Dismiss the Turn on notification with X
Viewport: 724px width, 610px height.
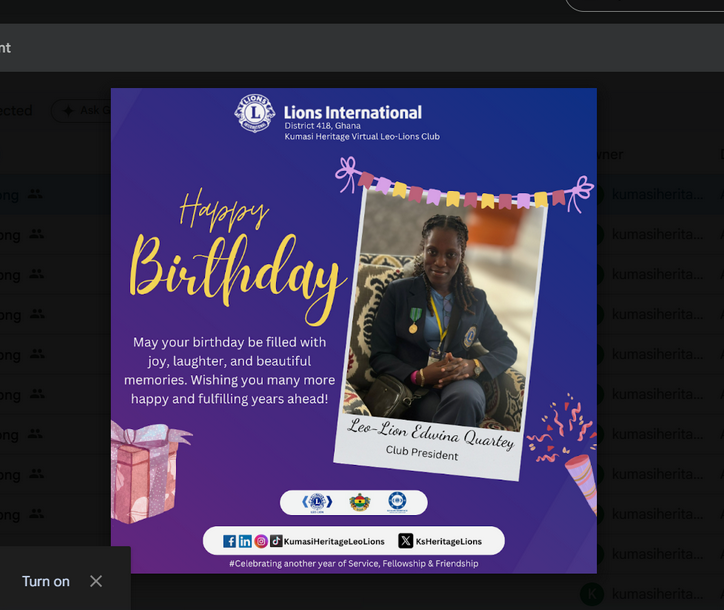[96, 581]
